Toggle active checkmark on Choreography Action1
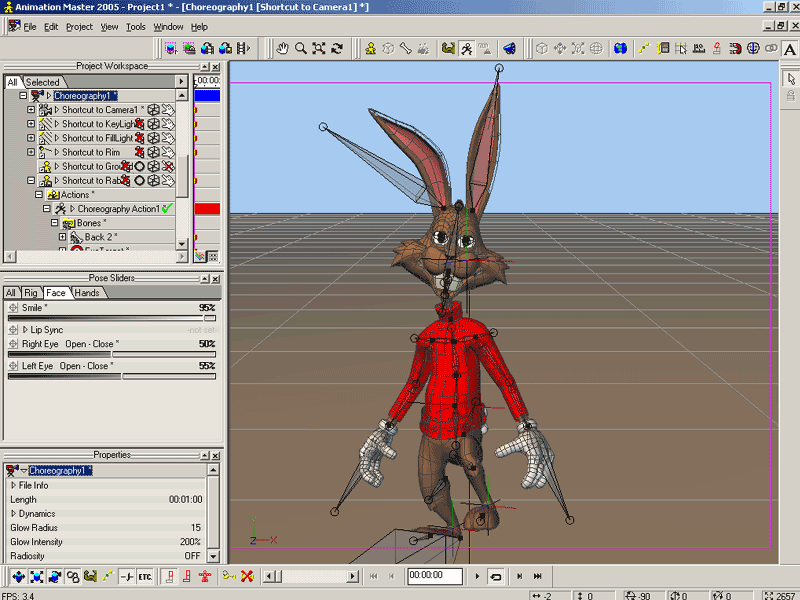Image resolution: width=800 pixels, height=600 pixels. [x=167, y=209]
